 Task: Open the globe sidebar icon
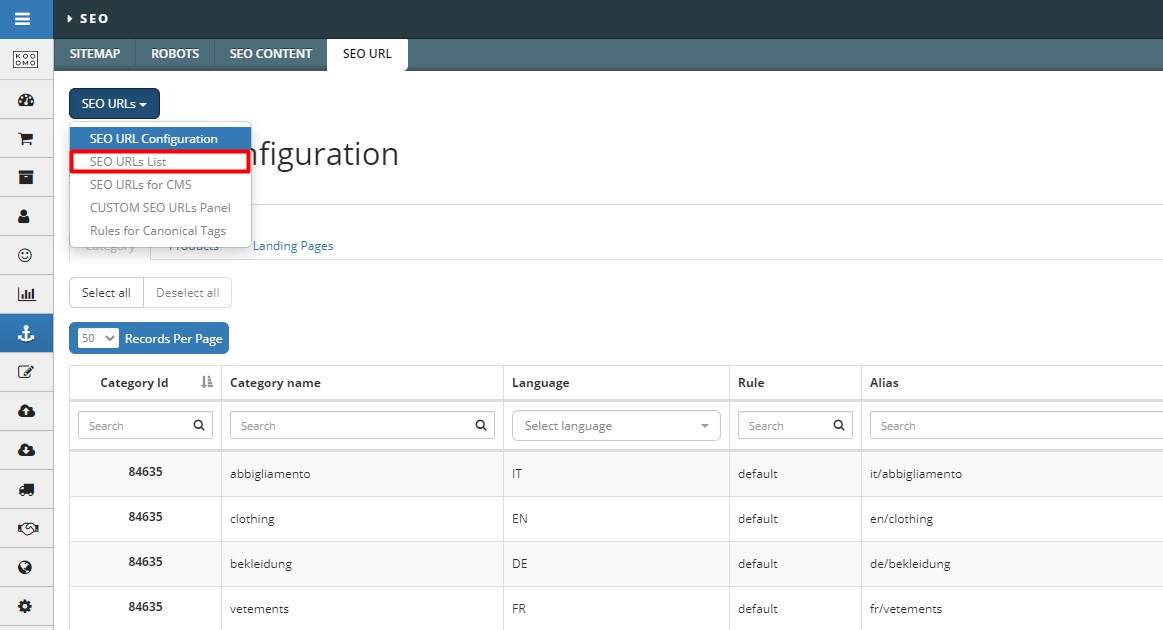(x=25, y=568)
